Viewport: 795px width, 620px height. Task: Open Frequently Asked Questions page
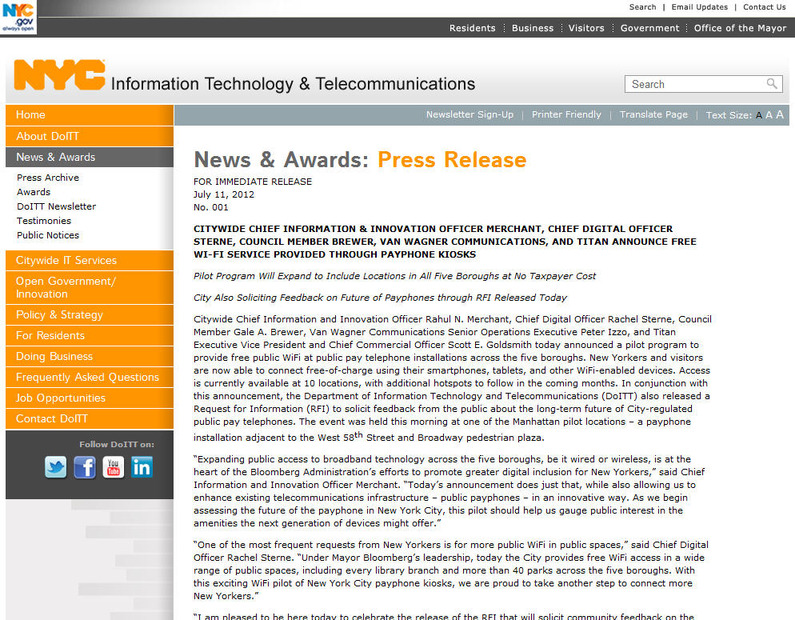(89, 377)
